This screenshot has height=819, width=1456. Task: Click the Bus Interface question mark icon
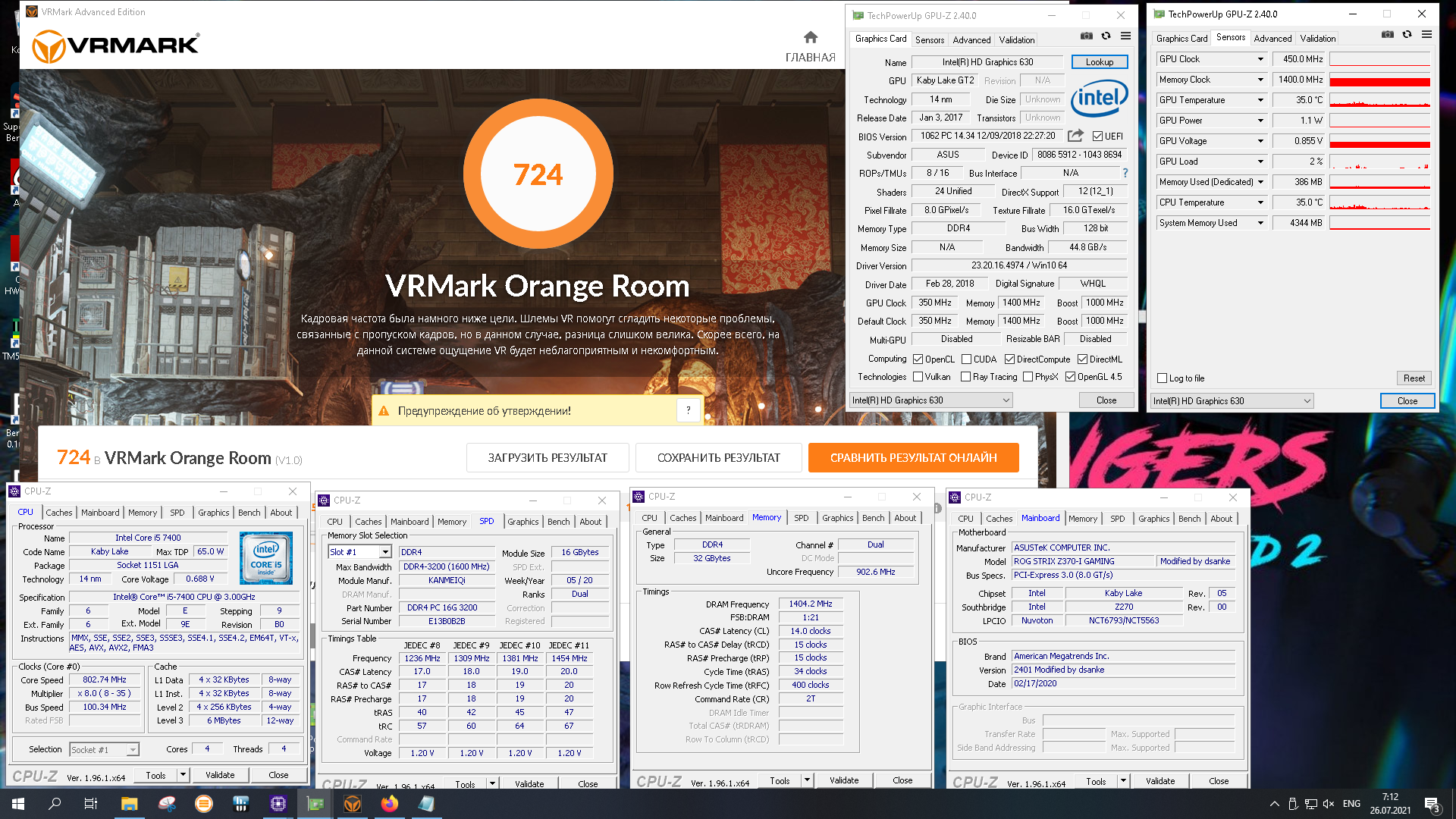click(1125, 173)
